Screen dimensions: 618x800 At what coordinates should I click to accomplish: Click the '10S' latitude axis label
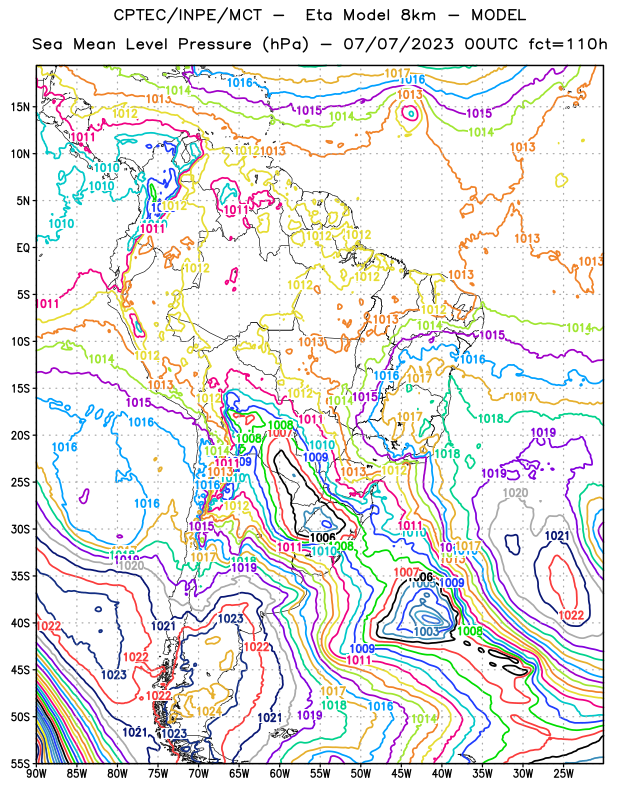(x=20, y=341)
